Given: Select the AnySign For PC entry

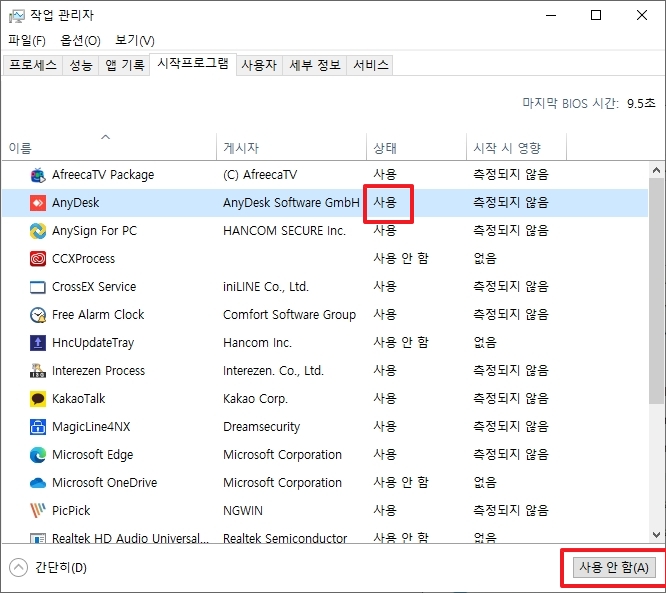Looking at the screenshot, I should click(94, 231).
